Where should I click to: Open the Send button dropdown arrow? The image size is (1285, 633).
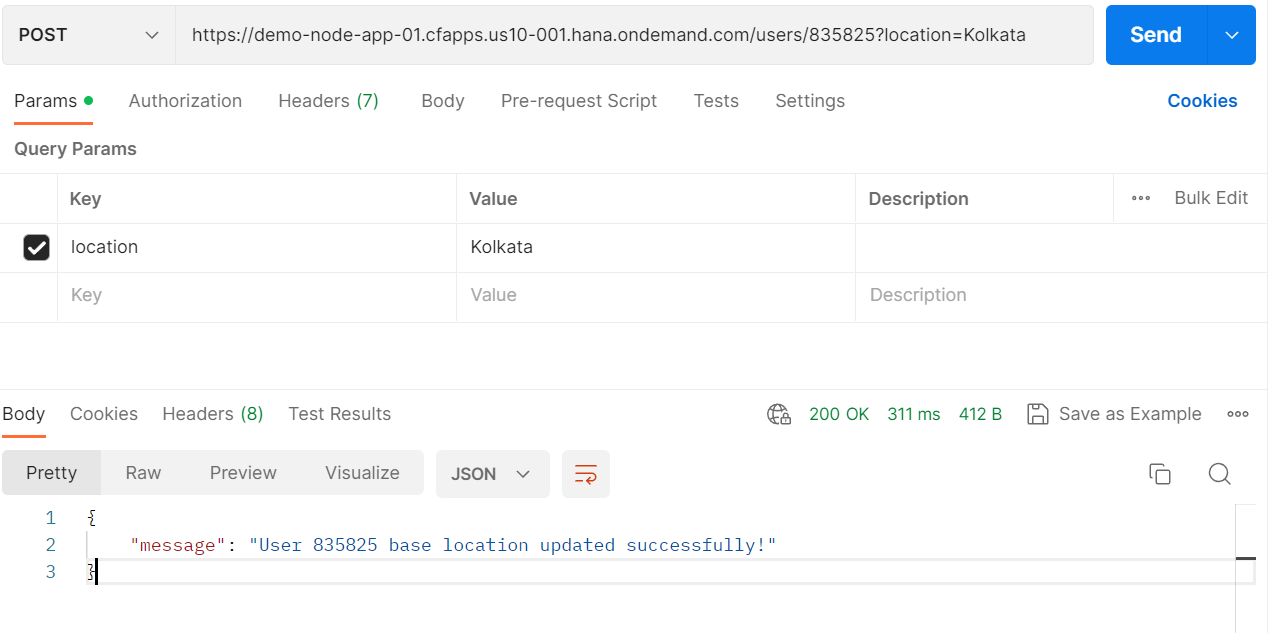[1231, 34]
